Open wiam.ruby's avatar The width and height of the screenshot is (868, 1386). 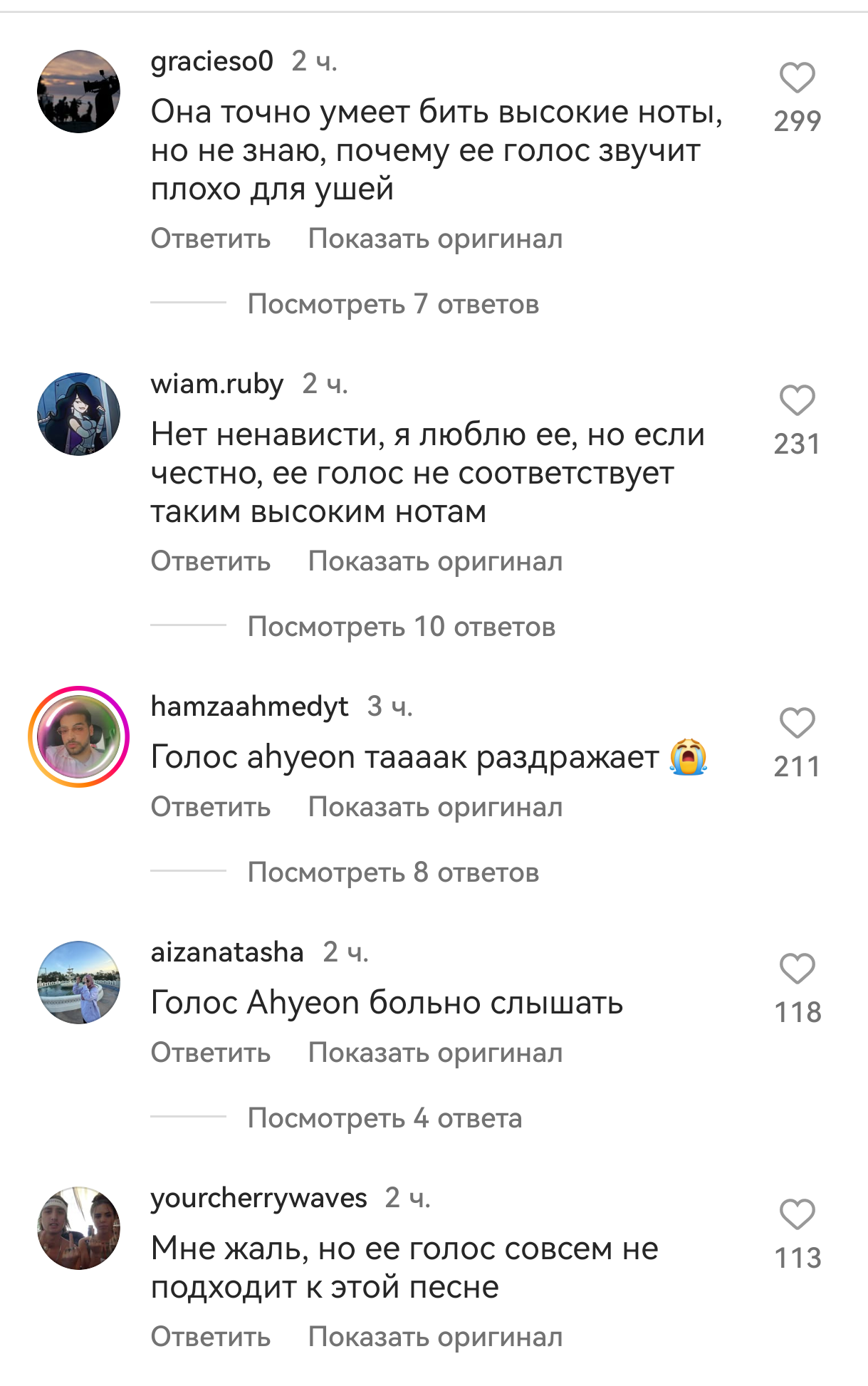click(x=78, y=414)
